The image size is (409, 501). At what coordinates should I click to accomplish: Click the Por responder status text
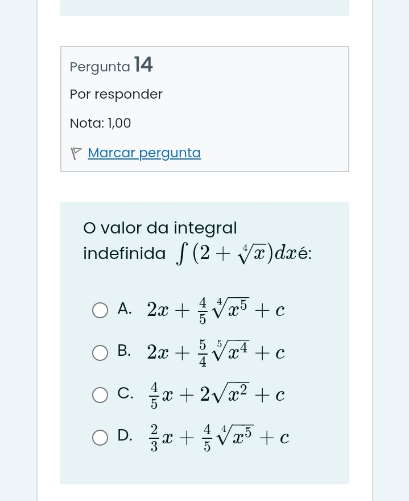116,94
